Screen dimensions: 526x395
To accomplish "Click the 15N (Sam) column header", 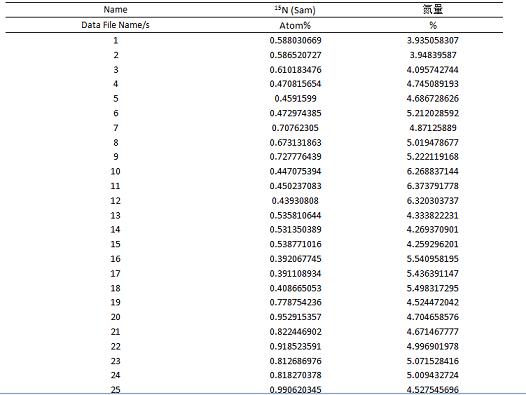I will click(x=295, y=10).
